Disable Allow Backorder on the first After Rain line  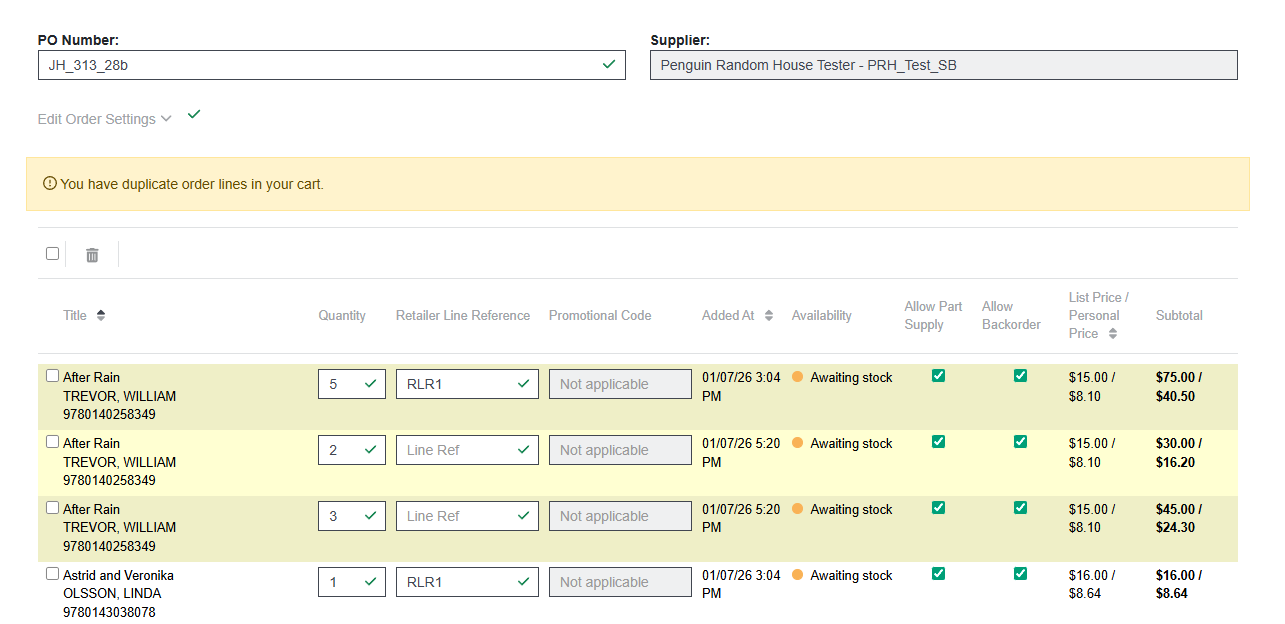point(1020,375)
